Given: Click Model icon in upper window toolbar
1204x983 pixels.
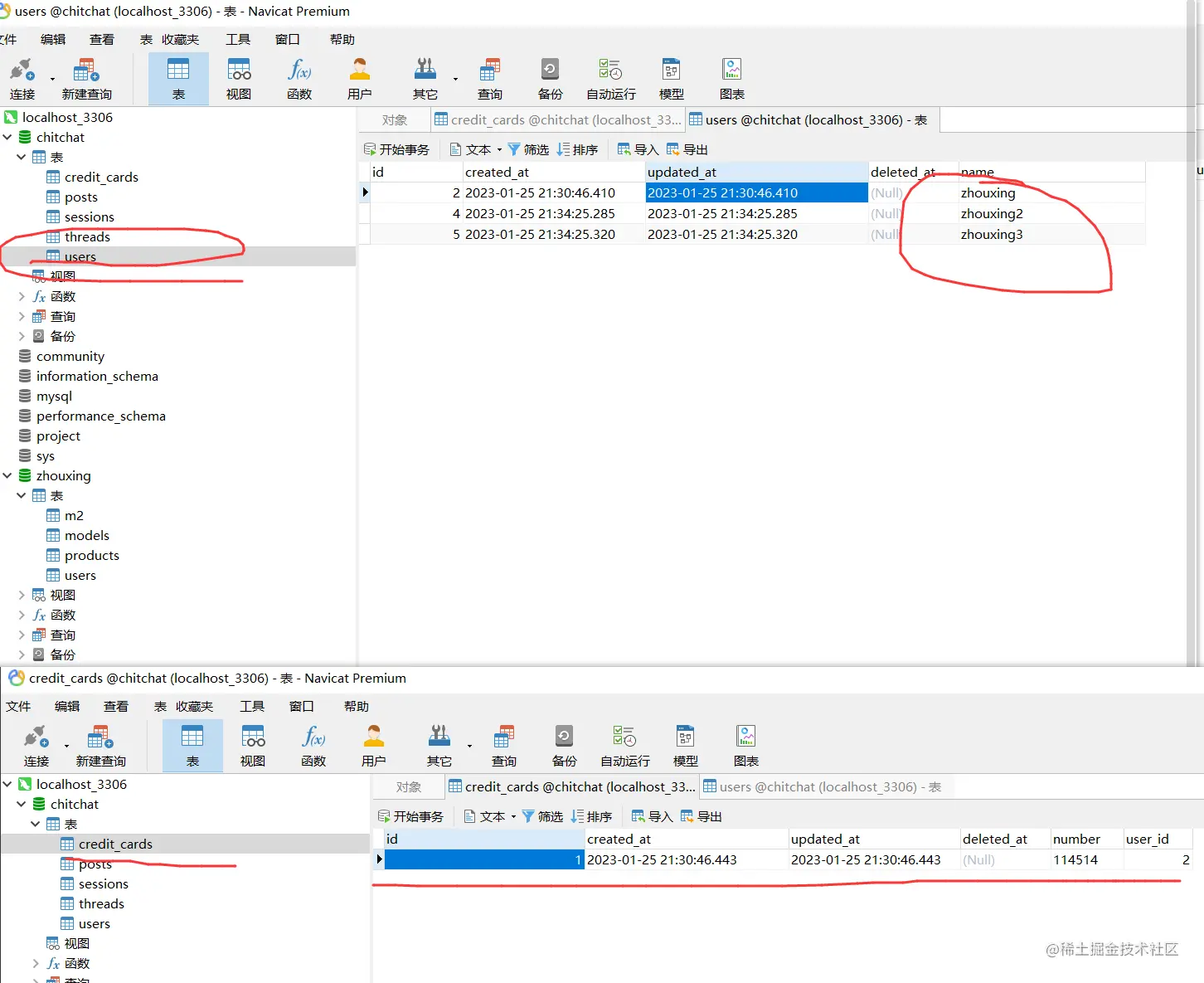Looking at the screenshot, I should pos(672,80).
